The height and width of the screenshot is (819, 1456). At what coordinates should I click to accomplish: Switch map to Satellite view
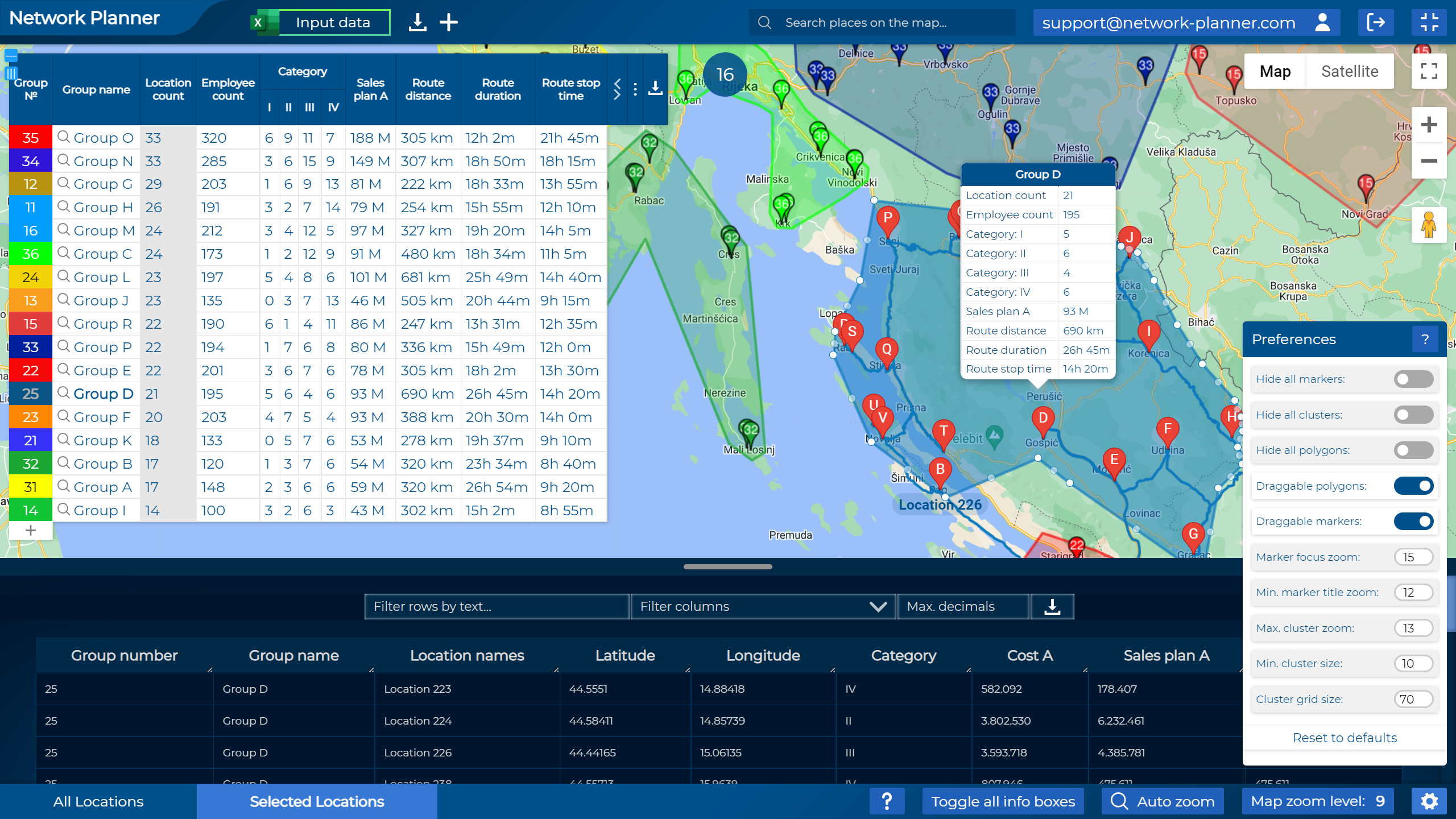[1349, 72]
